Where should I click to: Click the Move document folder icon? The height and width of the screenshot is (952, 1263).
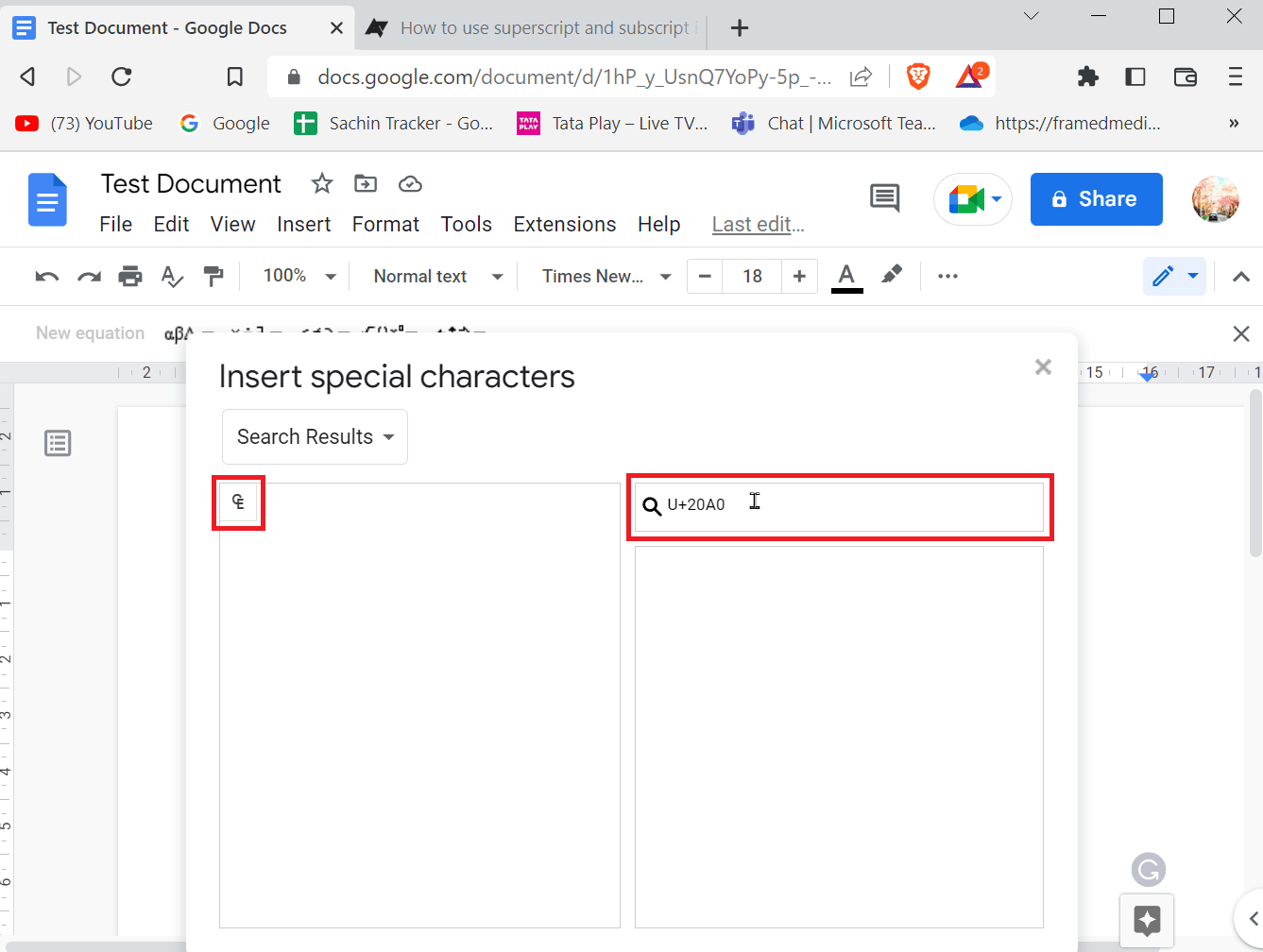pos(366,183)
